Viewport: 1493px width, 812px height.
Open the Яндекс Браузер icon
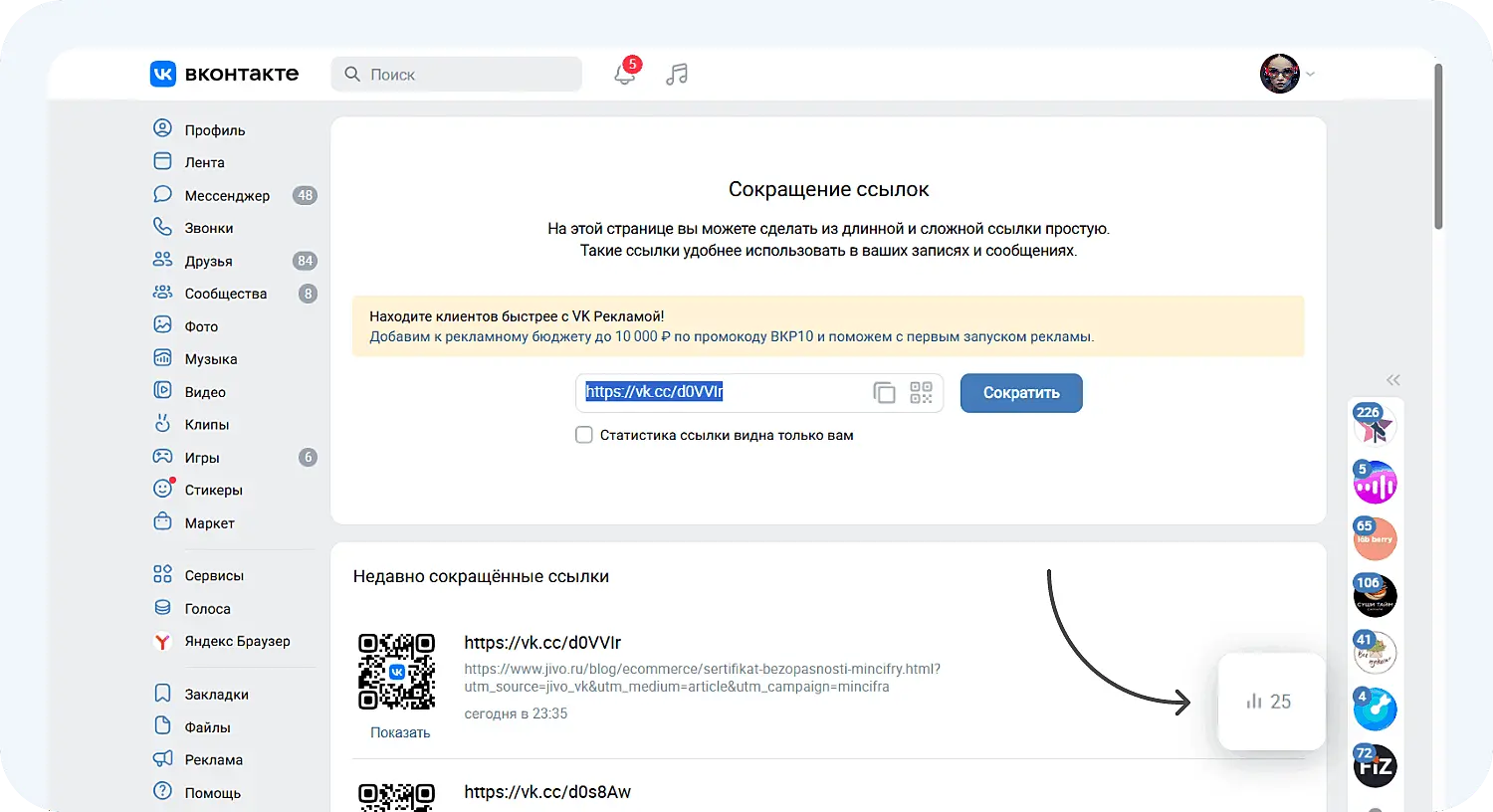point(162,641)
